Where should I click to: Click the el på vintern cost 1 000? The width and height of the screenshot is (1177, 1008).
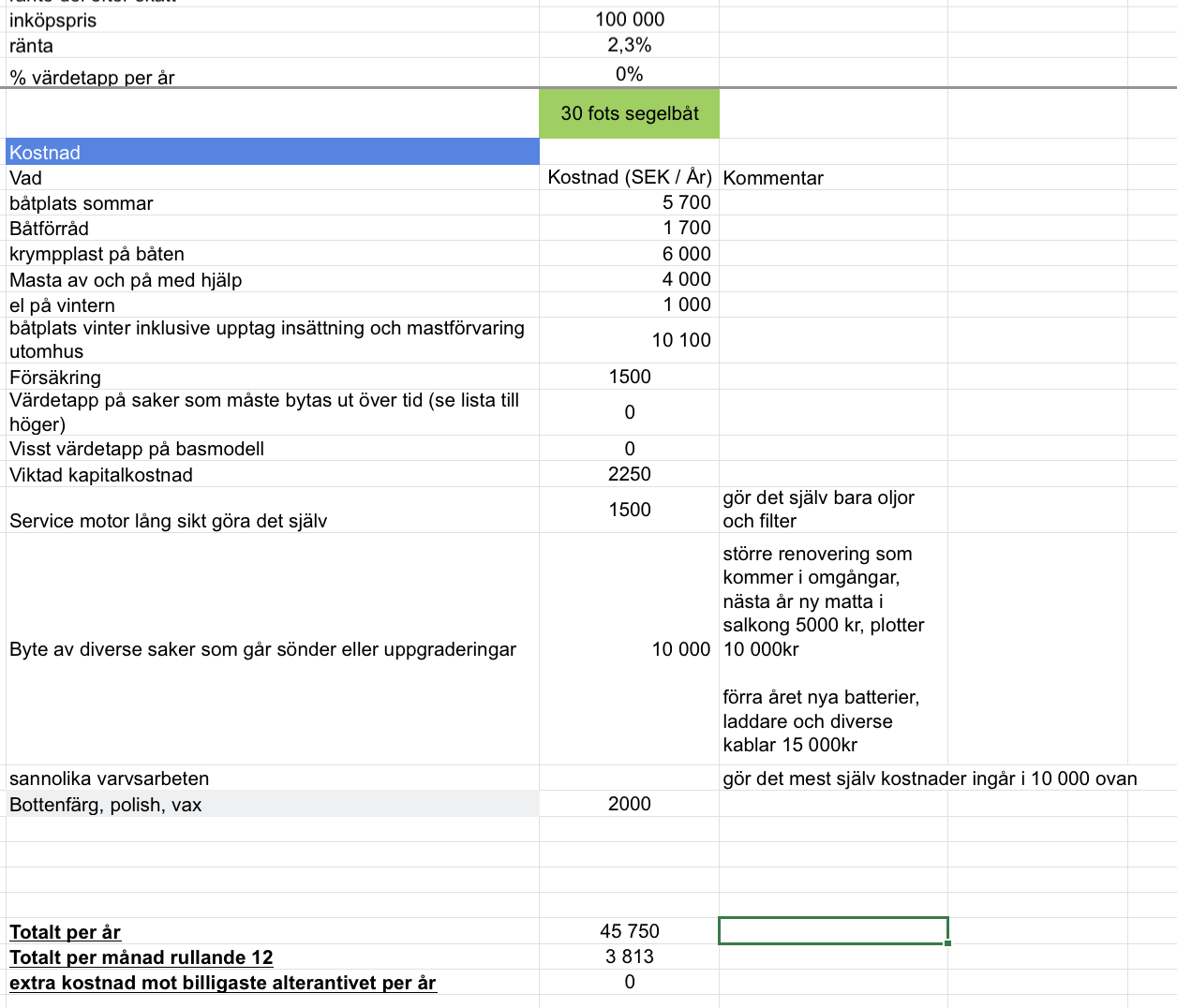686,304
